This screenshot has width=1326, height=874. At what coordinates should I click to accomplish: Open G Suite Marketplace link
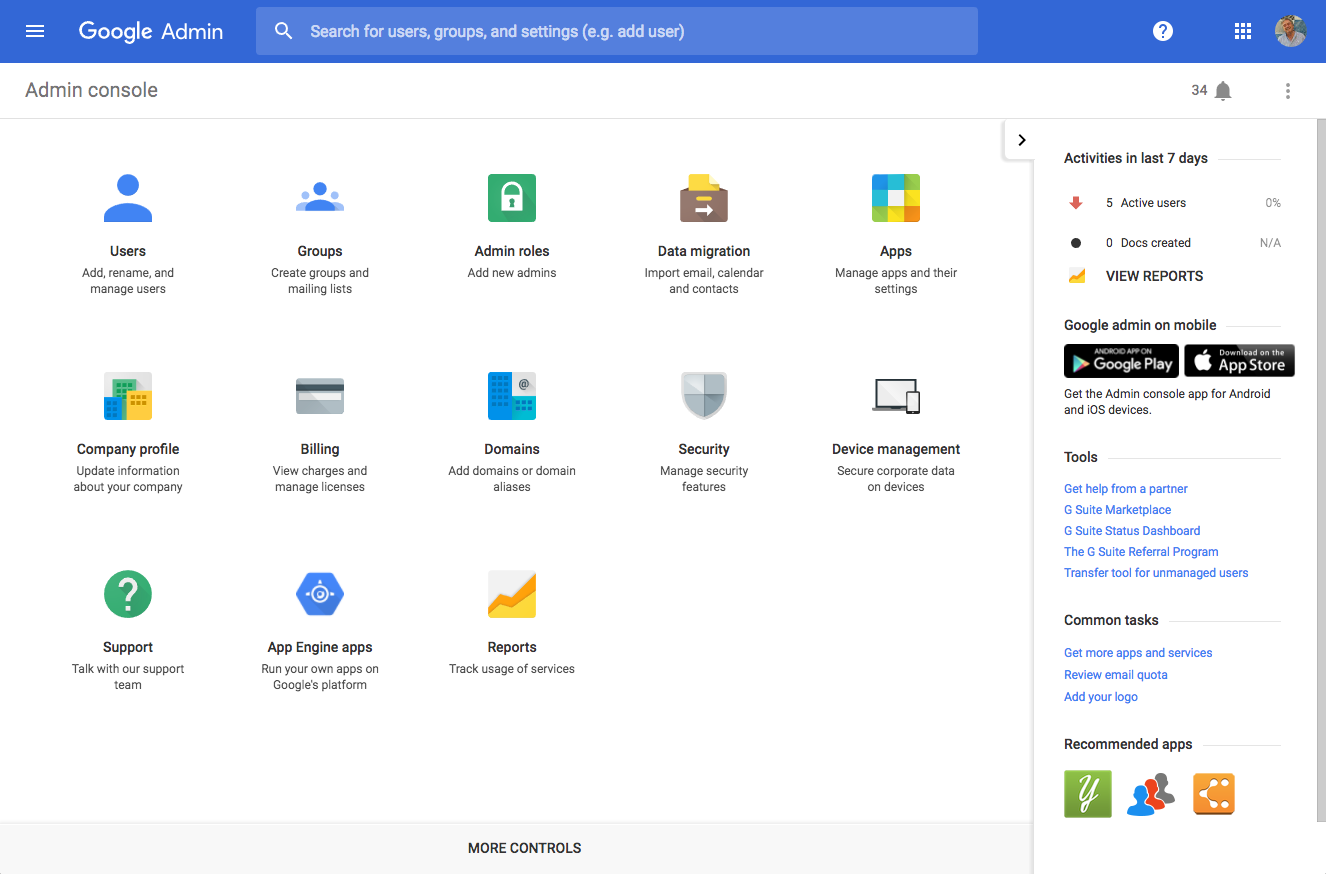point(1117,510)
